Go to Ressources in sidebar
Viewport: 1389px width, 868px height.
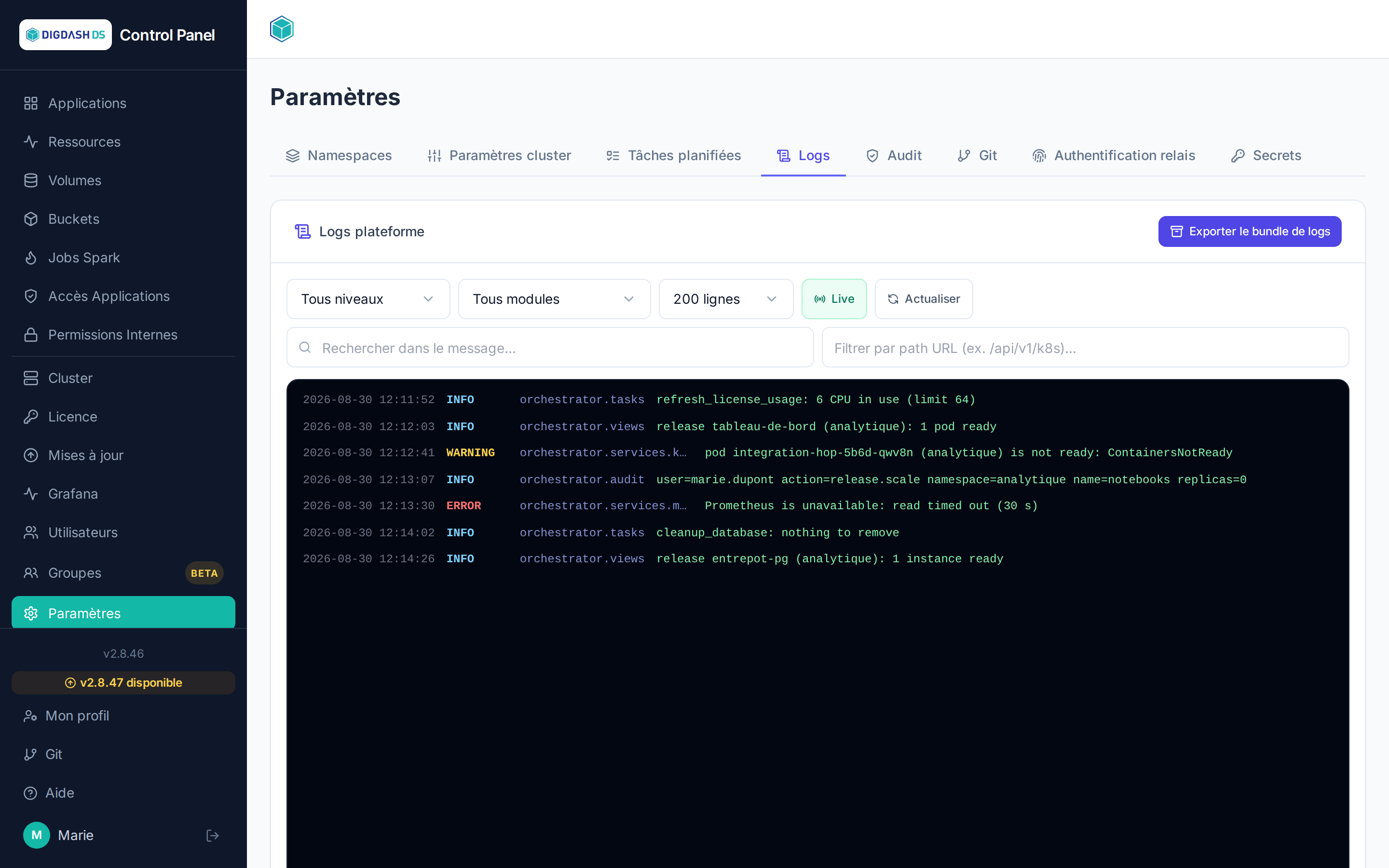click(123, 142)
